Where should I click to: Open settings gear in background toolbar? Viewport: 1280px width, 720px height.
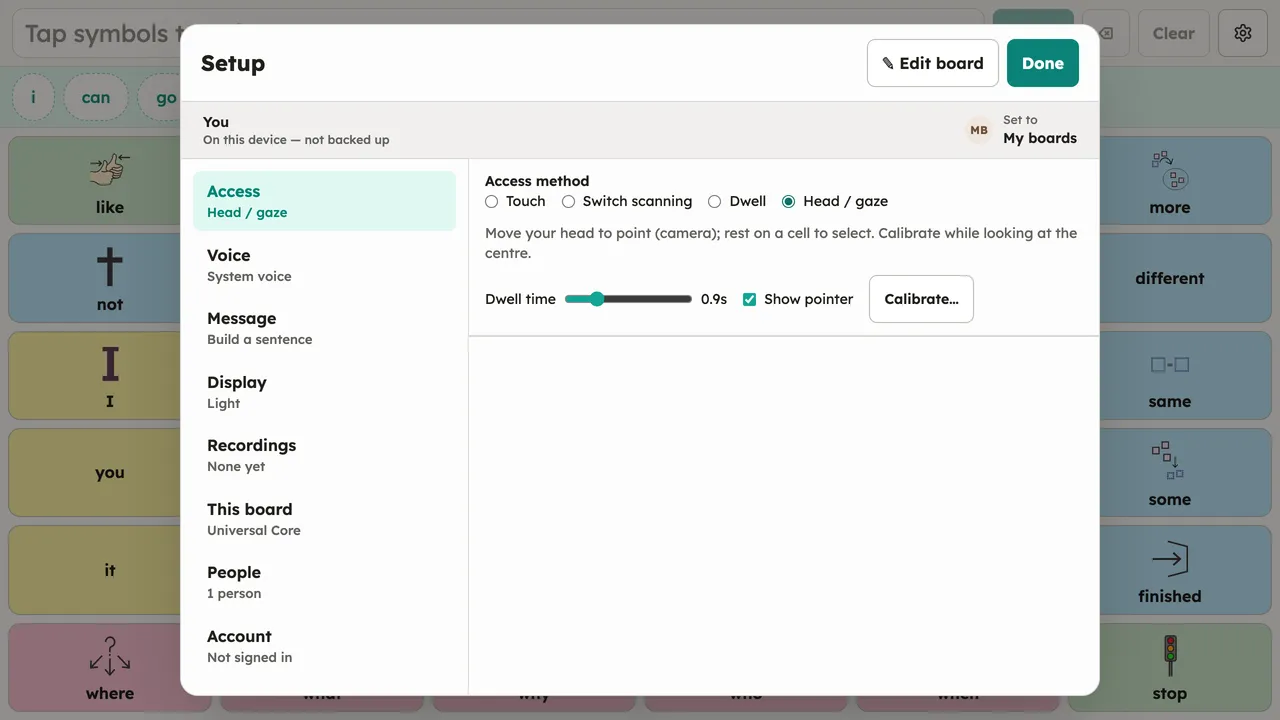coord(1243,33)
